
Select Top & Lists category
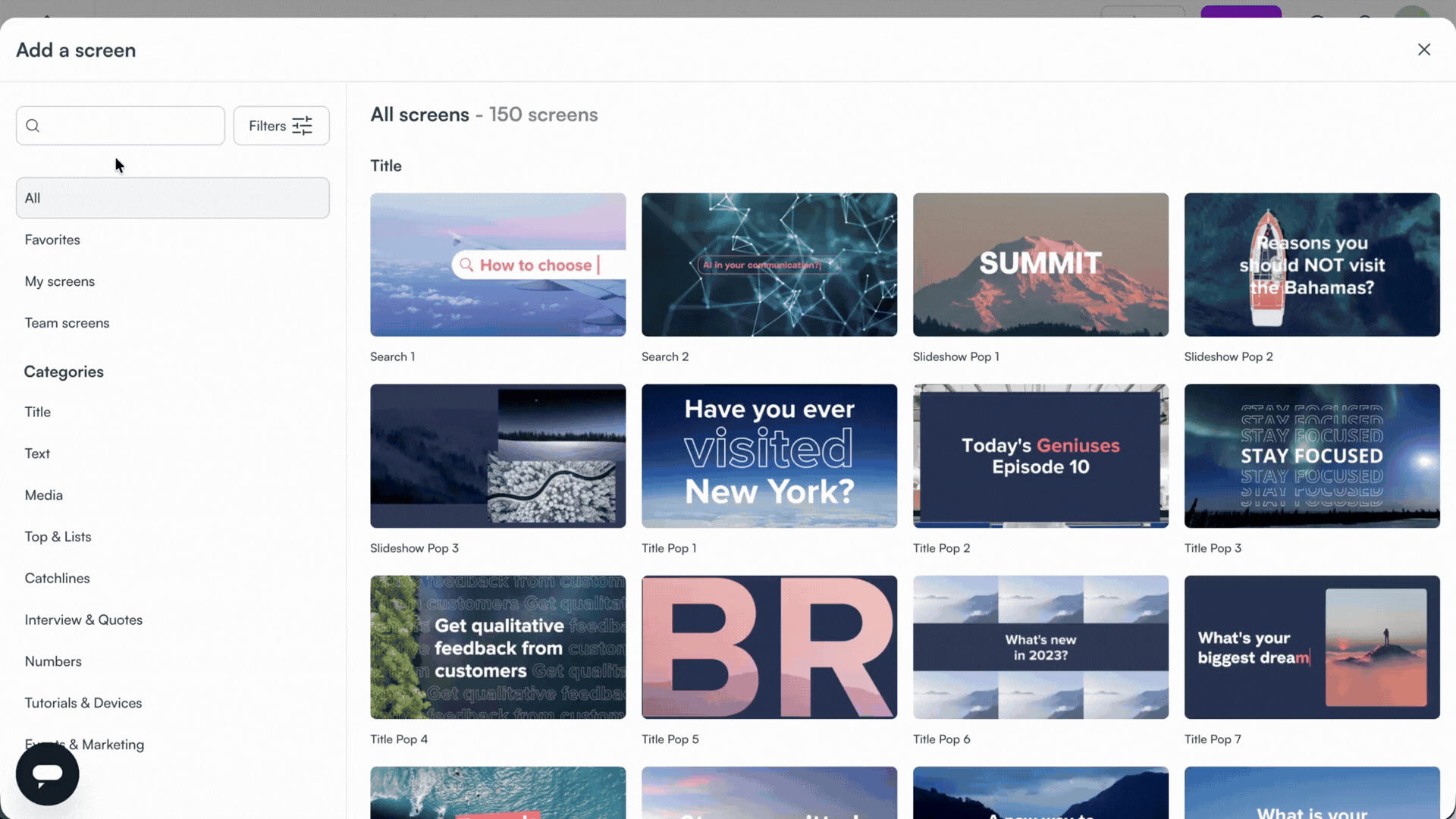click(x=58, y=536)
